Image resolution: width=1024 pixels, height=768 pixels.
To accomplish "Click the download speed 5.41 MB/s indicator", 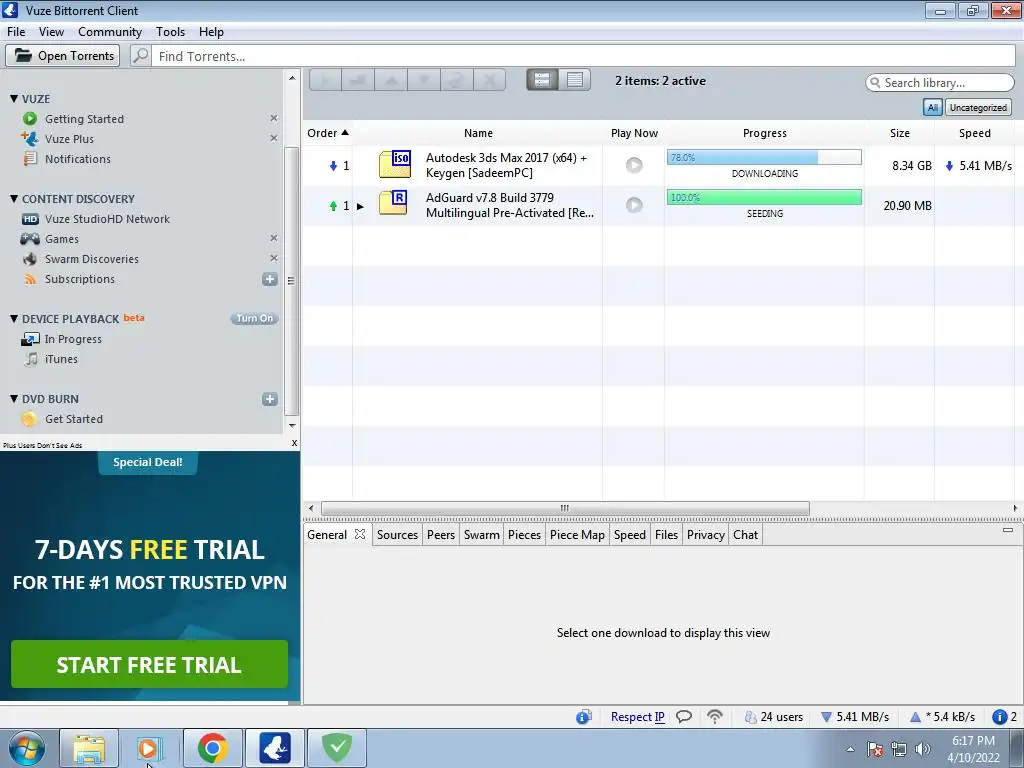I will tap(854, 716).
